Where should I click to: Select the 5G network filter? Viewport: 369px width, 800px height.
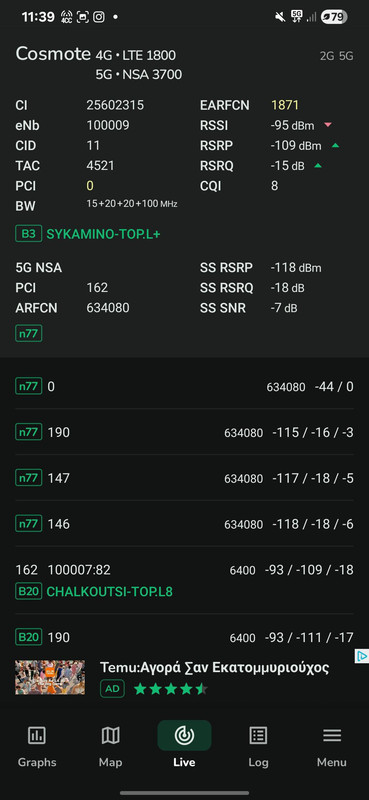point(346,56)
